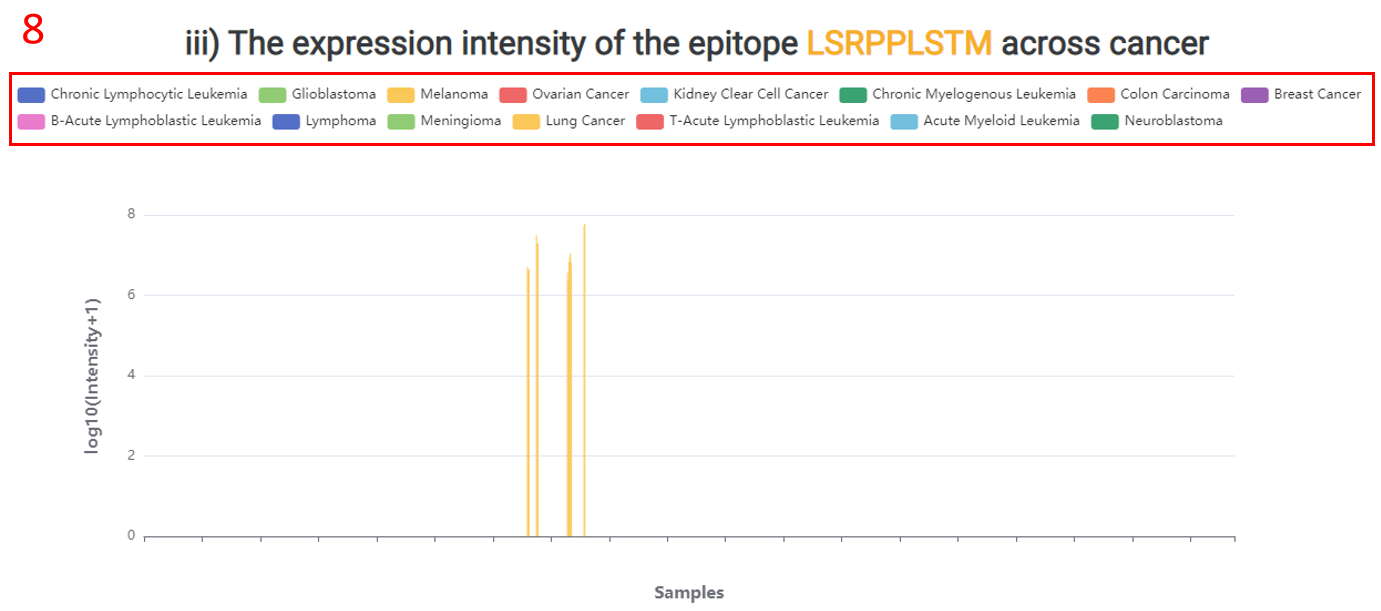Click the Lymphoma legend icon
Image resolution: width=1381 pixels, height=611 pixels.
point(287,121)
